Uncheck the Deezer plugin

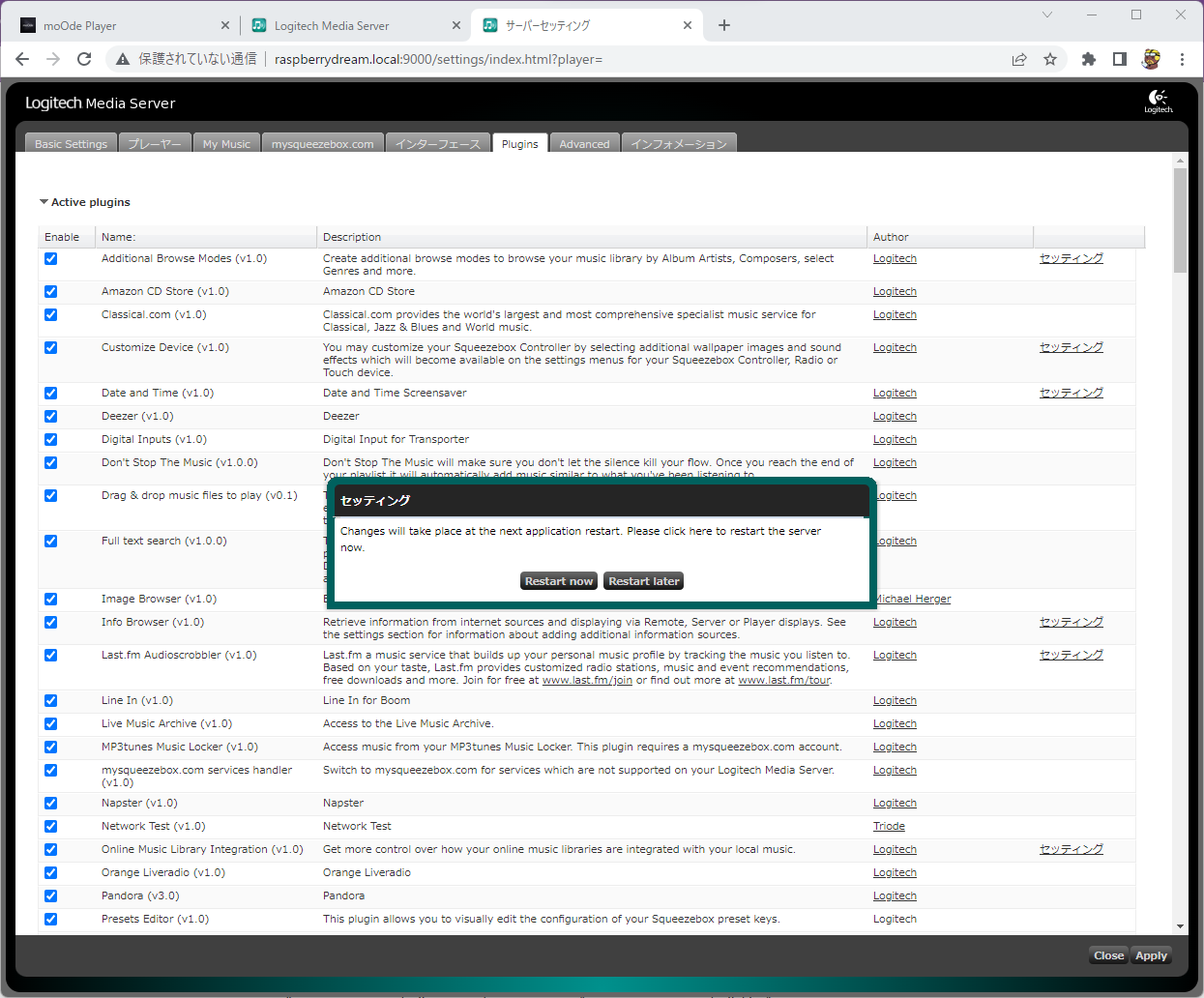(x=50, y=416)
